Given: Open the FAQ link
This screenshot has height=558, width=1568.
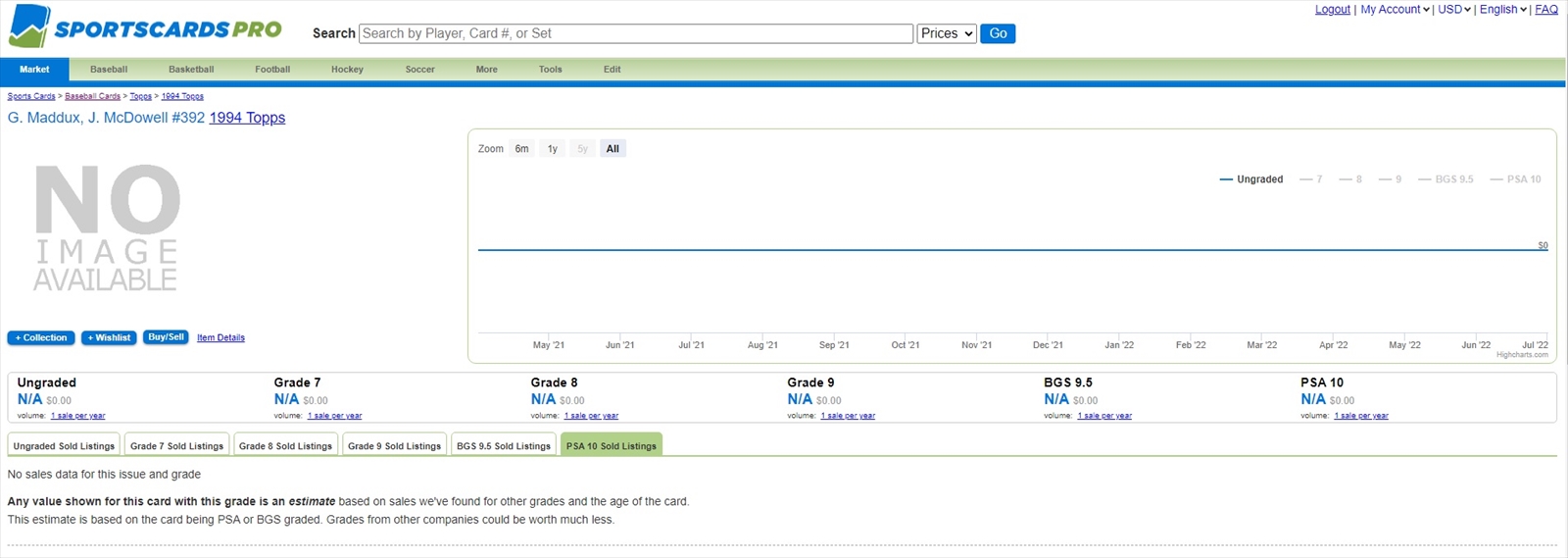Looking at the screenshot, I should click(1546, 9).
